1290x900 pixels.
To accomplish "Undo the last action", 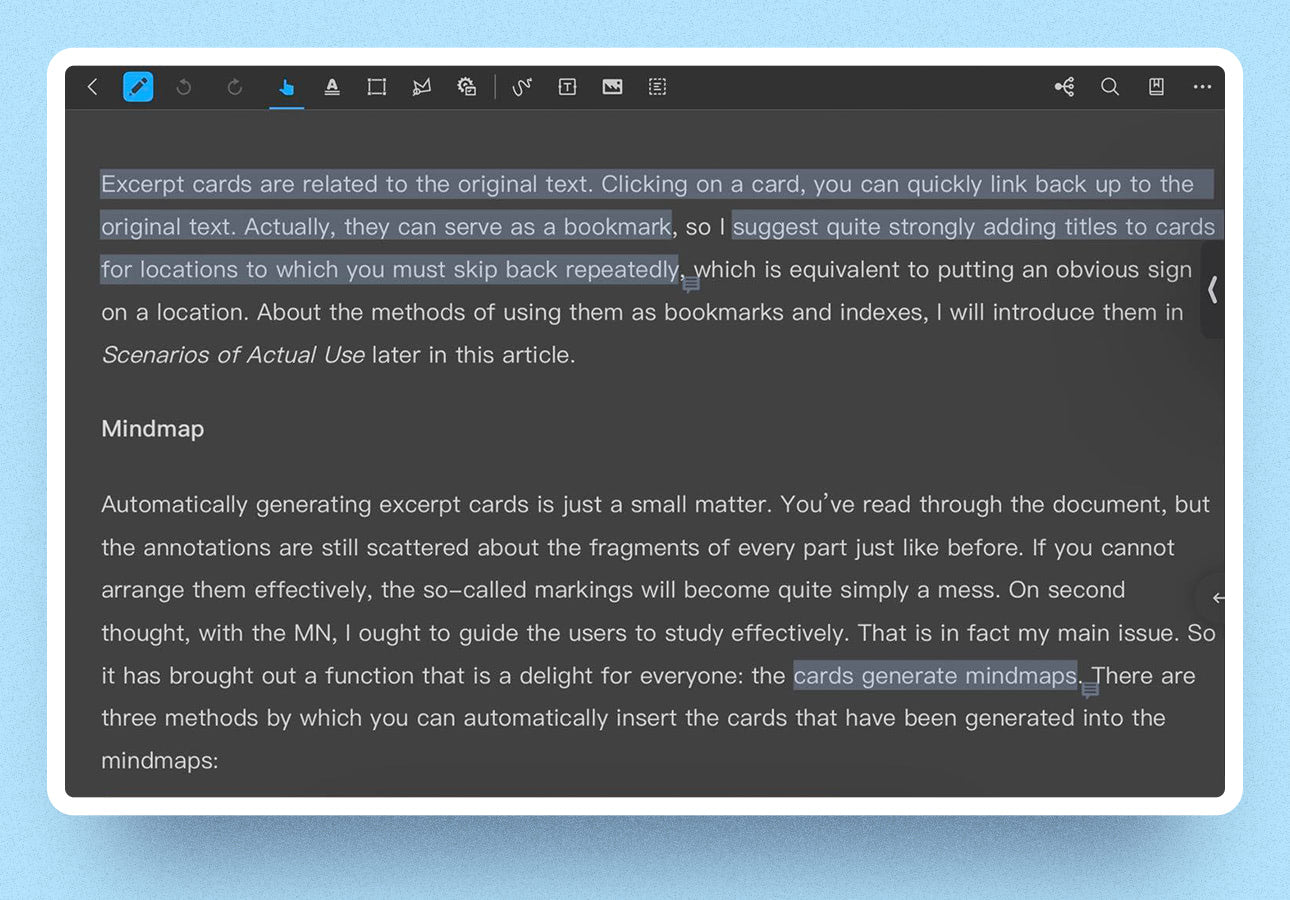I will (184, 87).
